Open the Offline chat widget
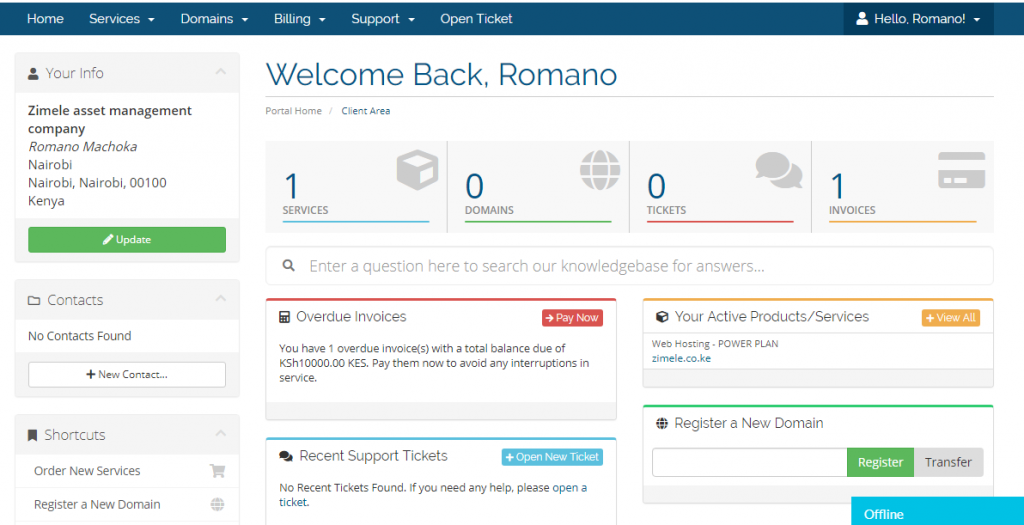Viewport: 1024px width, 525px height. pos(936,513)
